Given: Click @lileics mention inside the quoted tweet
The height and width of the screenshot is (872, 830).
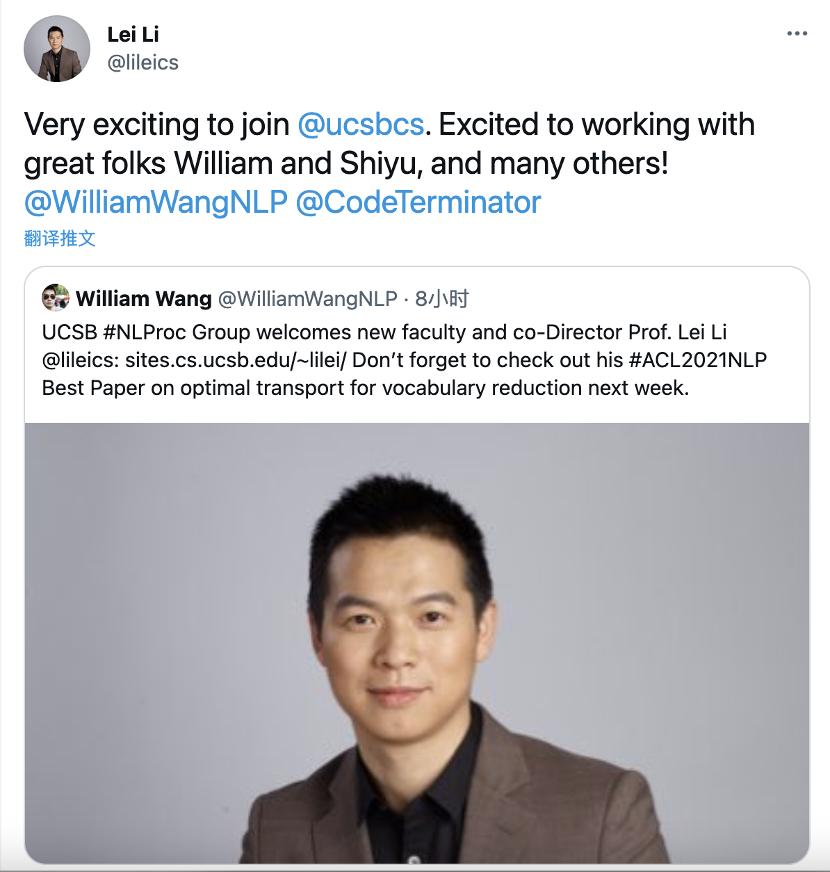Looking at the screenshot, I should click(x=78, y=360).
